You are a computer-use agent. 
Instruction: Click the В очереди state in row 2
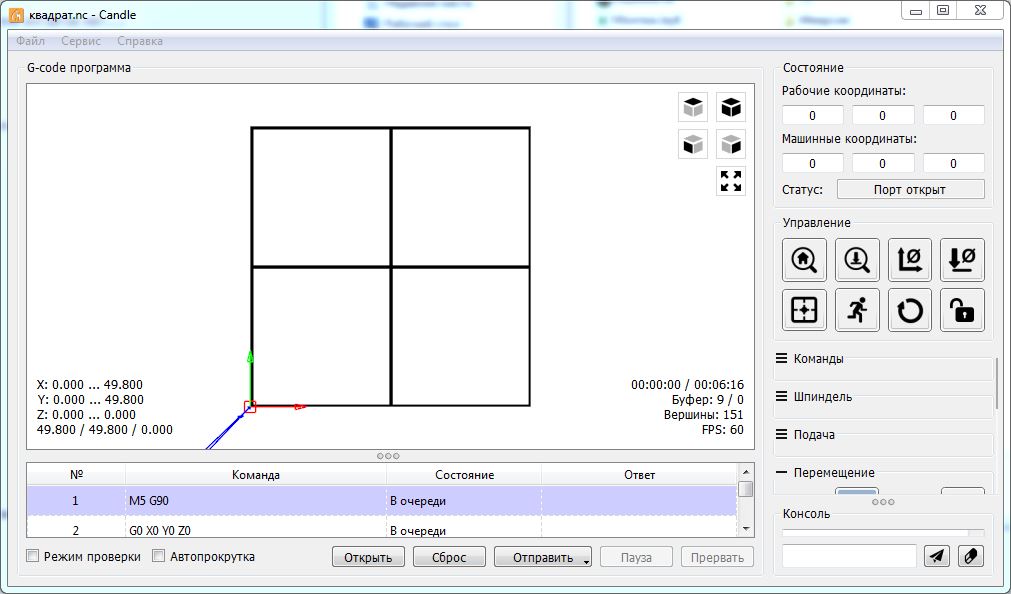pyautogui.click(x=418, y=531)
